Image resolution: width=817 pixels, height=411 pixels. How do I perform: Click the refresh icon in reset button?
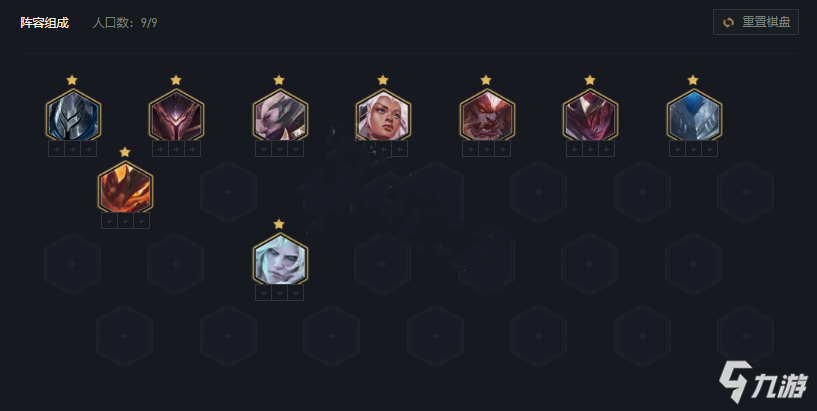click(x=728, y=22)
